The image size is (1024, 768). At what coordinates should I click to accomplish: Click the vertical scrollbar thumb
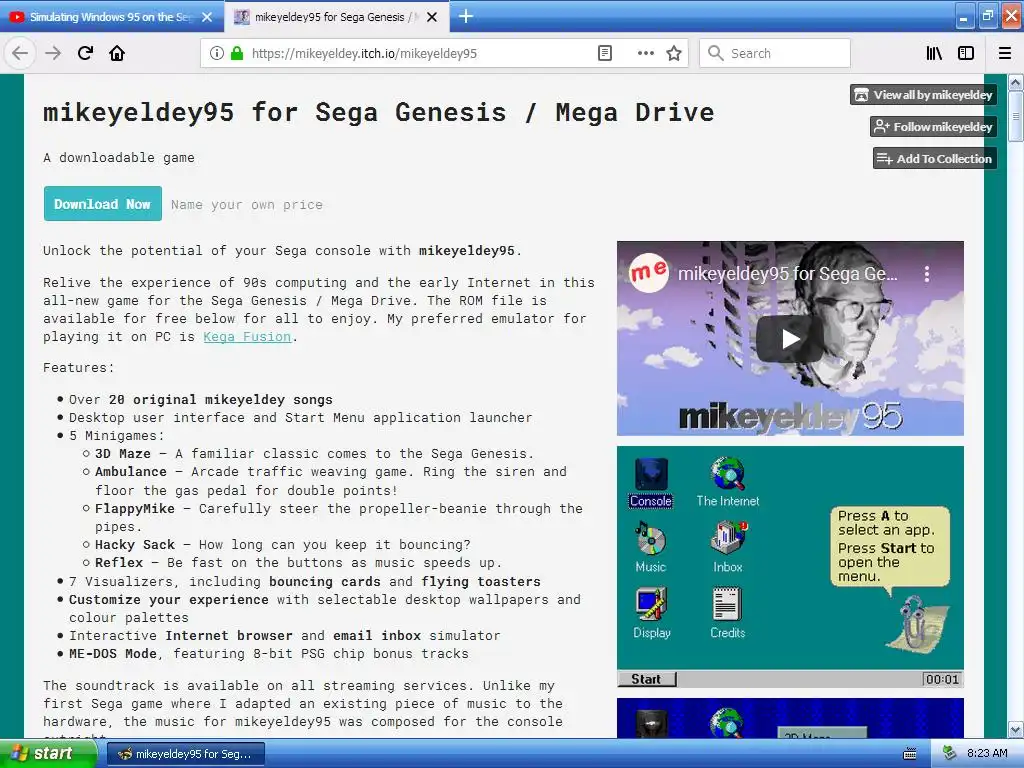point(1016,116)
